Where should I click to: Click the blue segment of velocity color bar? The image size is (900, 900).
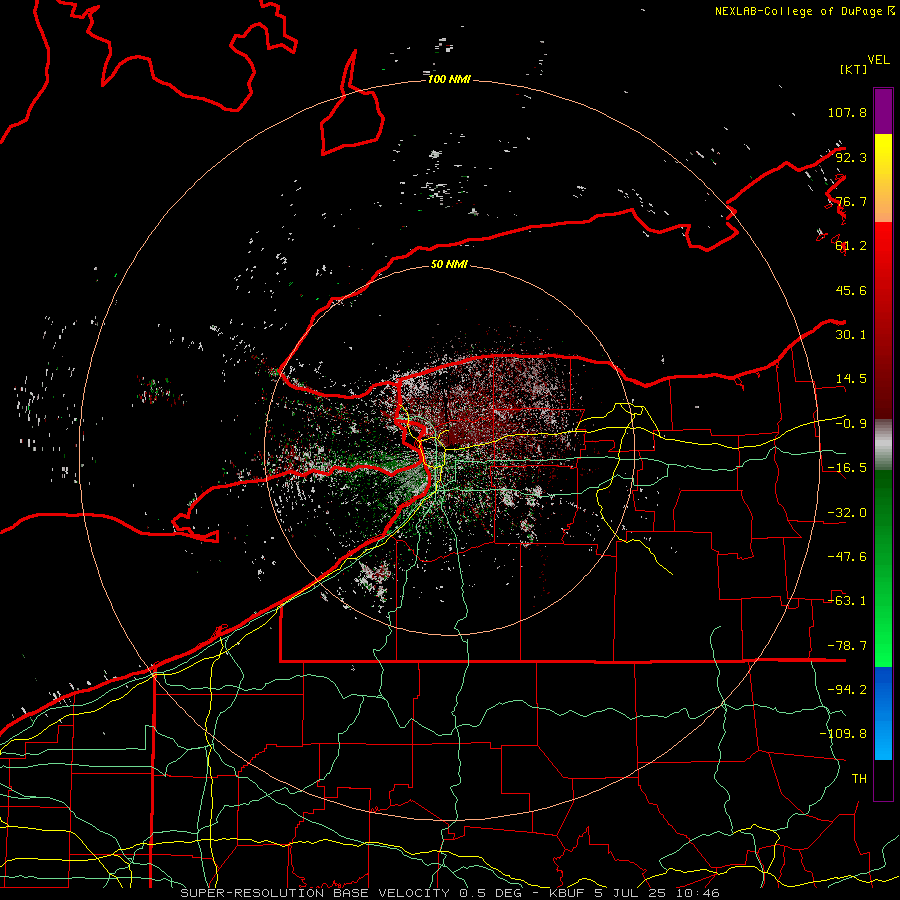click(x=883, y=713)
